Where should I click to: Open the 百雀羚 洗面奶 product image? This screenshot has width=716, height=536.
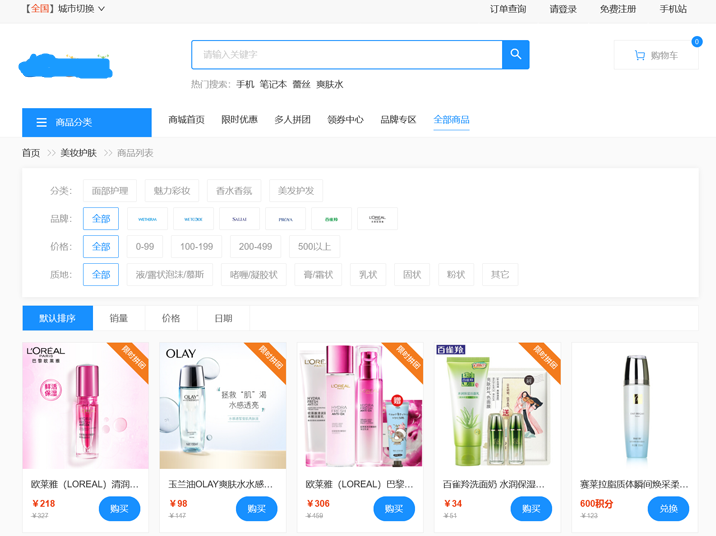tap(498, 405)
